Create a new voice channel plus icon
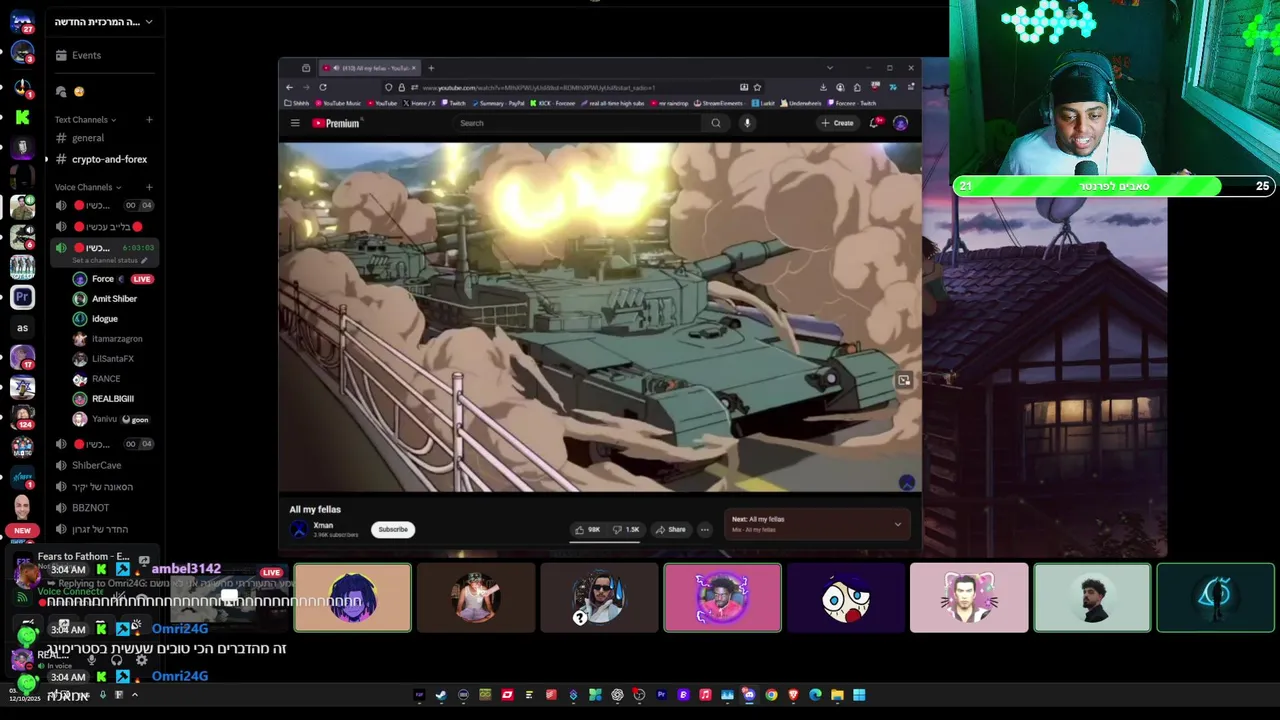Image resolution: width=1280 pixels, height=720 pixels. [x=149, y=187]
